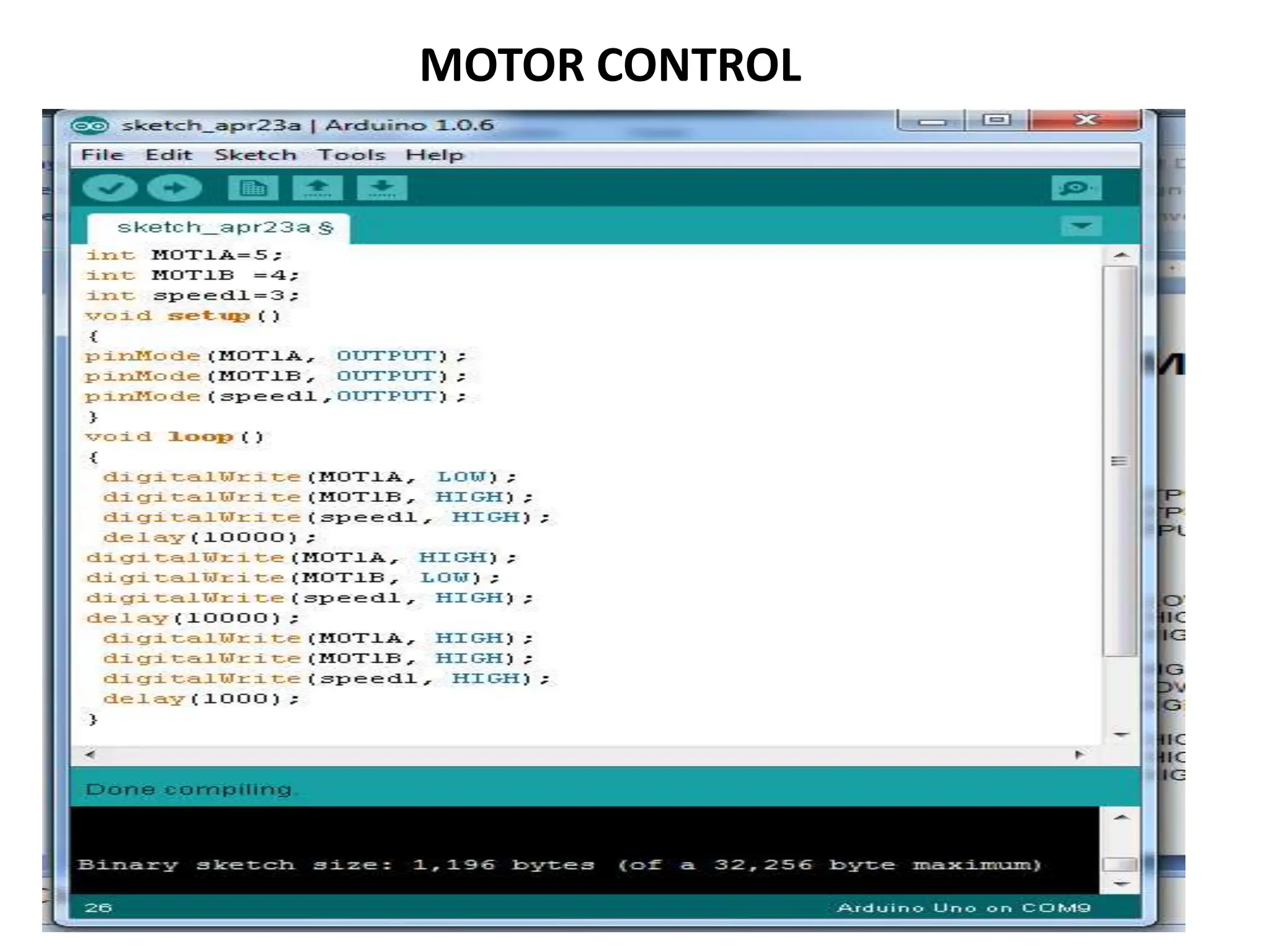The width and height of the screenshot is (1270, 952).
Task: Click the Save sketch down-arrow icon
Action: click(382, 188)
